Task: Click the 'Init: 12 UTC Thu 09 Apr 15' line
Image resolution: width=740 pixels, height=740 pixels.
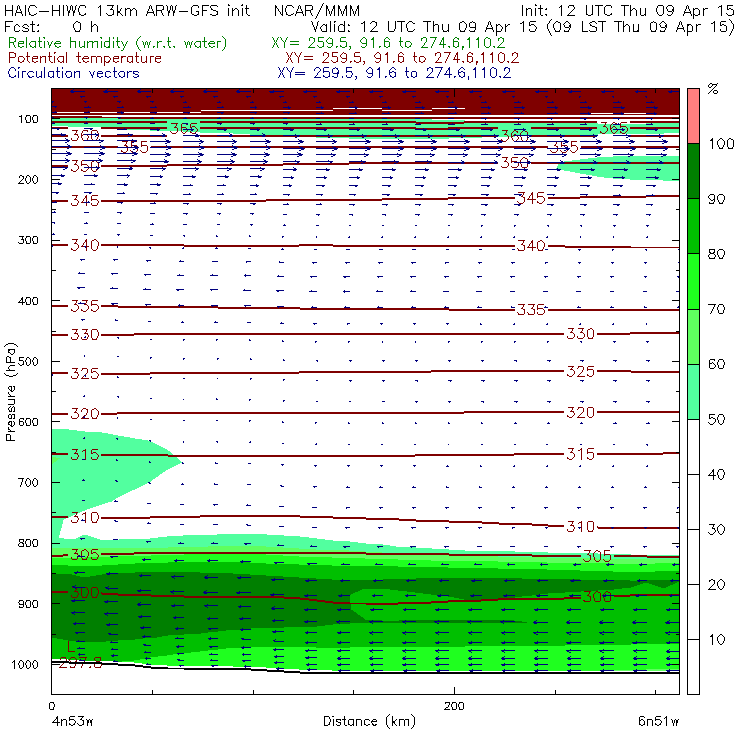Action: (627, 10)
